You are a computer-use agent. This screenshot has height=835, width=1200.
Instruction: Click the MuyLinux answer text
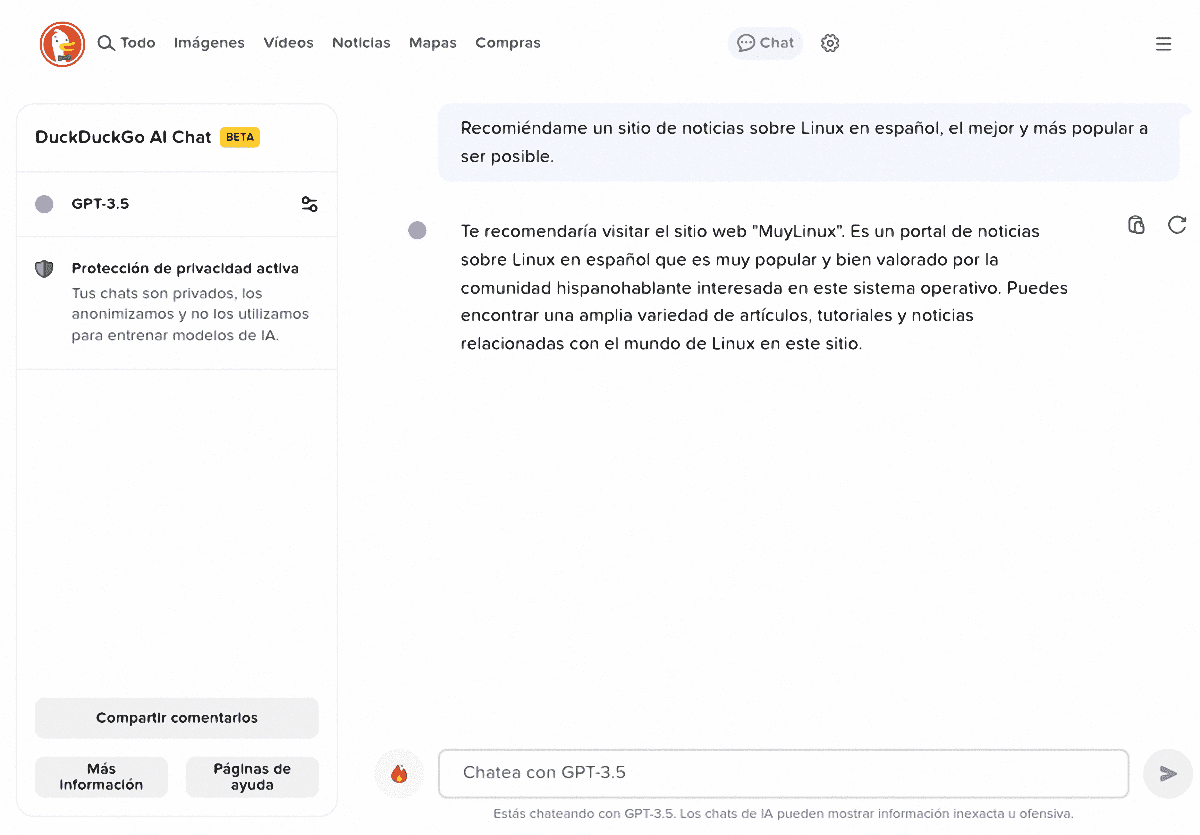(764, 287)
